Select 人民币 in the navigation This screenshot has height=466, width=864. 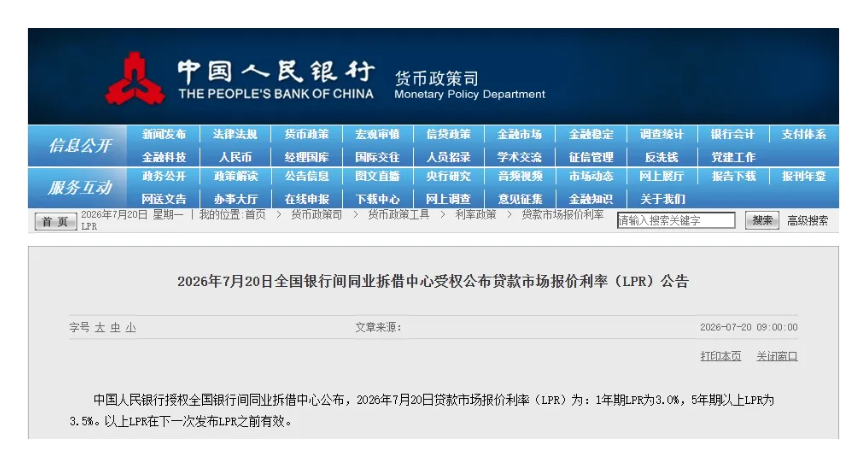235,157
